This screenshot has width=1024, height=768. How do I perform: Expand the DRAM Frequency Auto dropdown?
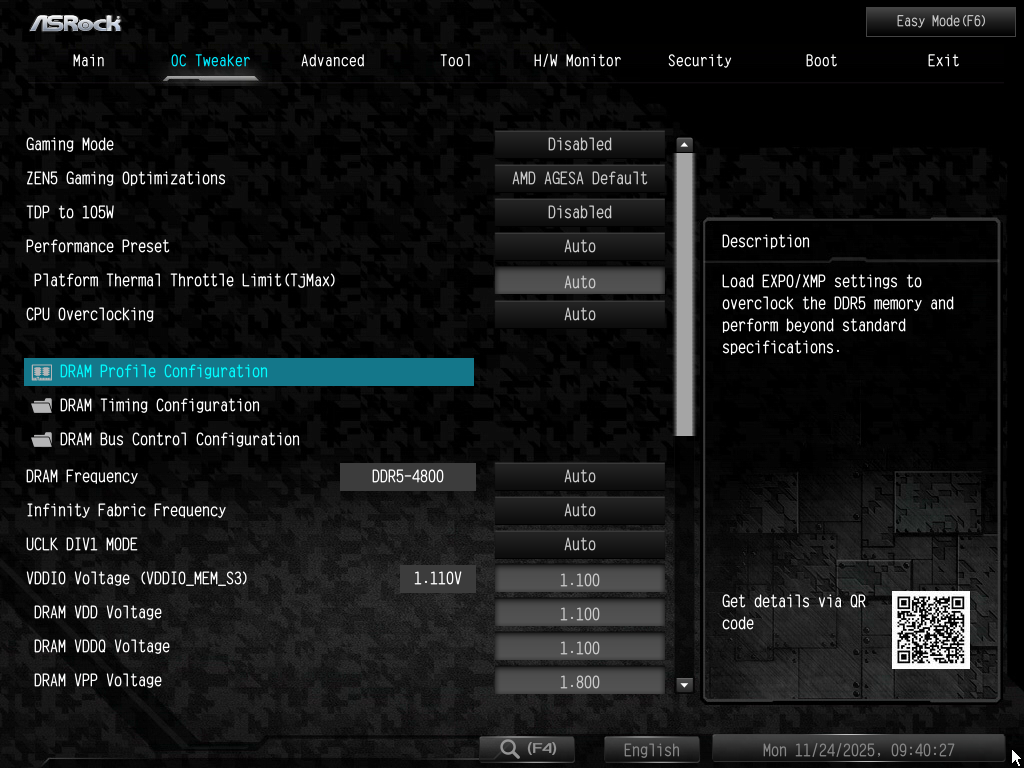[x=579, y=477]
